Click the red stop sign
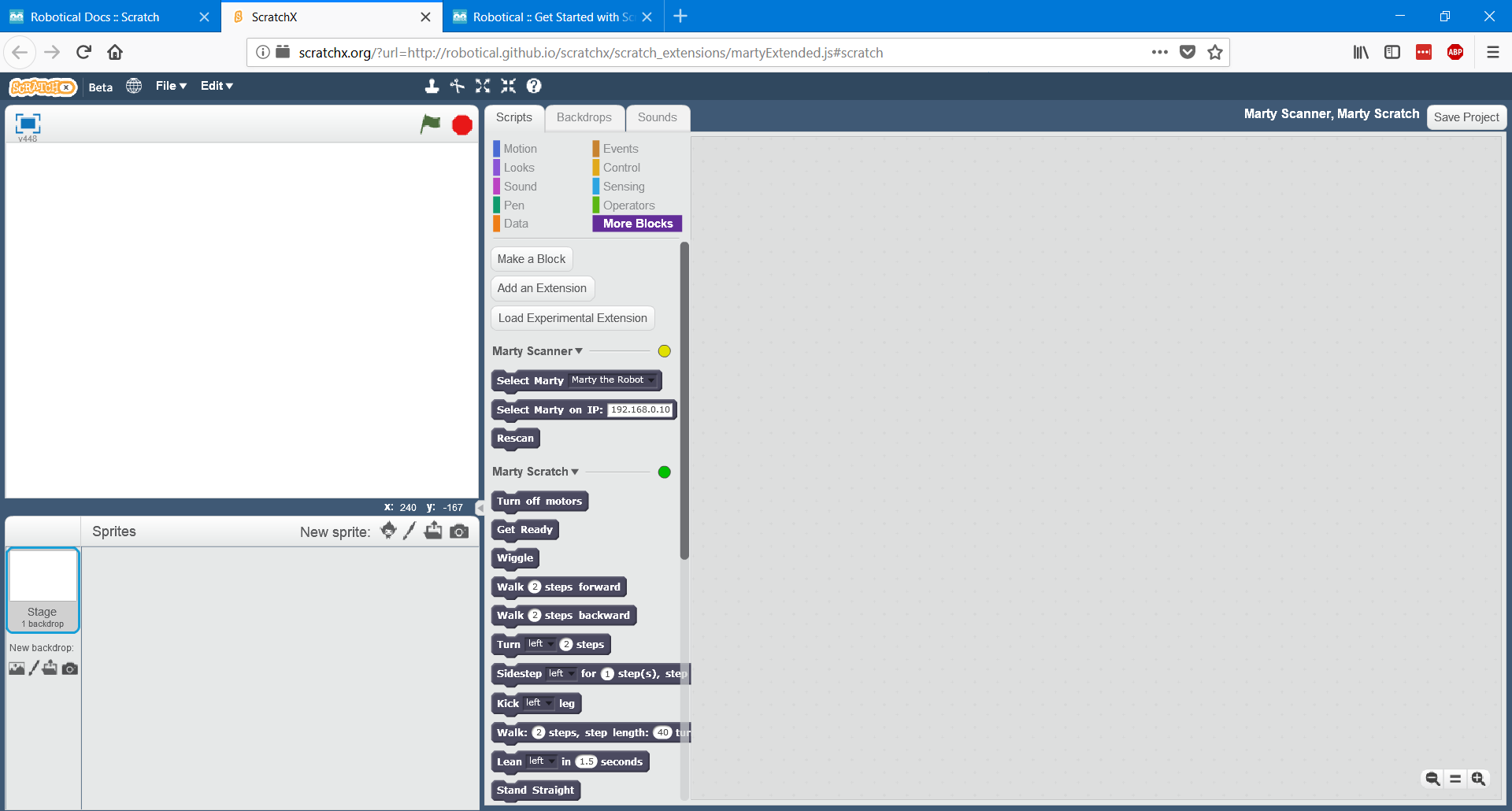1512x811 pixels. pos(462,124)
